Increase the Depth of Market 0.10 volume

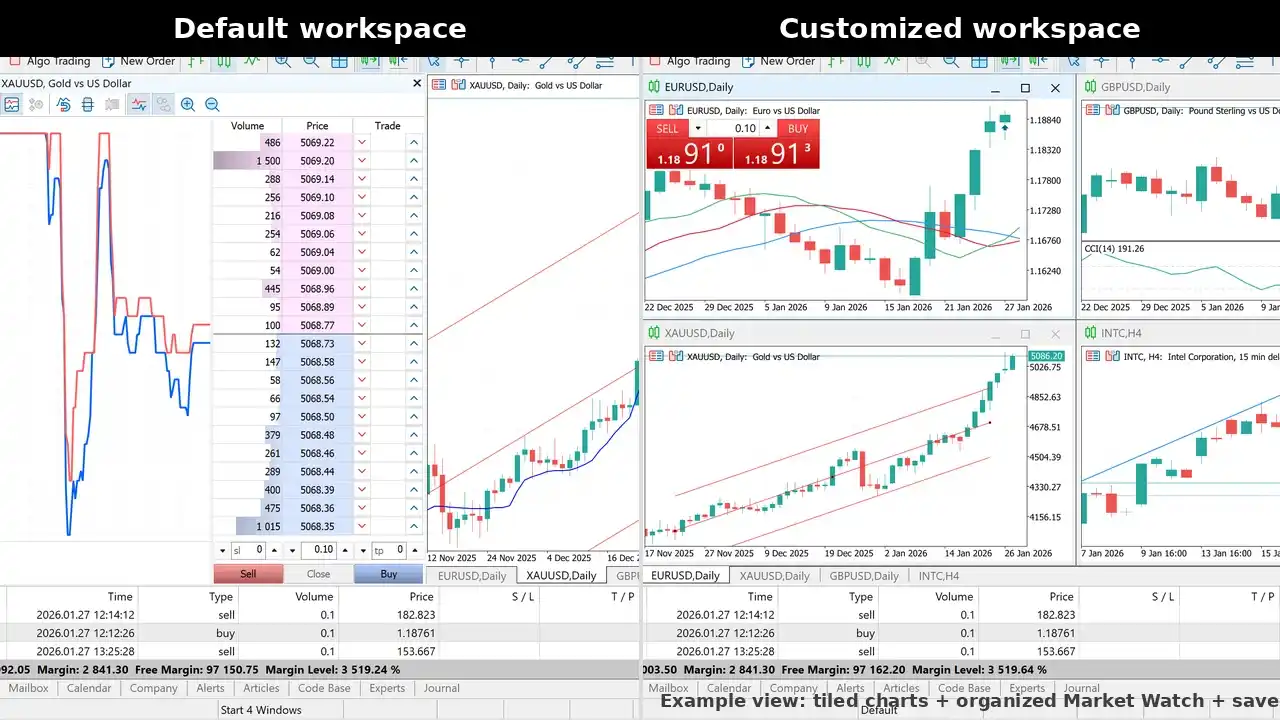click(x=345, y=550)
